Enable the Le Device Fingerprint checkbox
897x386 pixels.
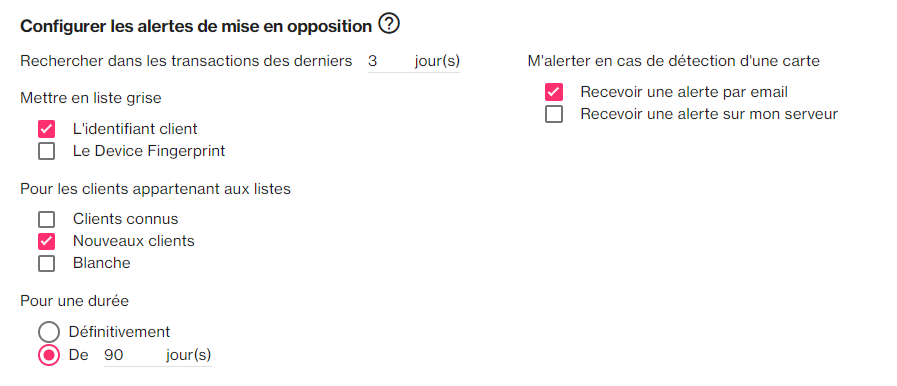point(46,152)
